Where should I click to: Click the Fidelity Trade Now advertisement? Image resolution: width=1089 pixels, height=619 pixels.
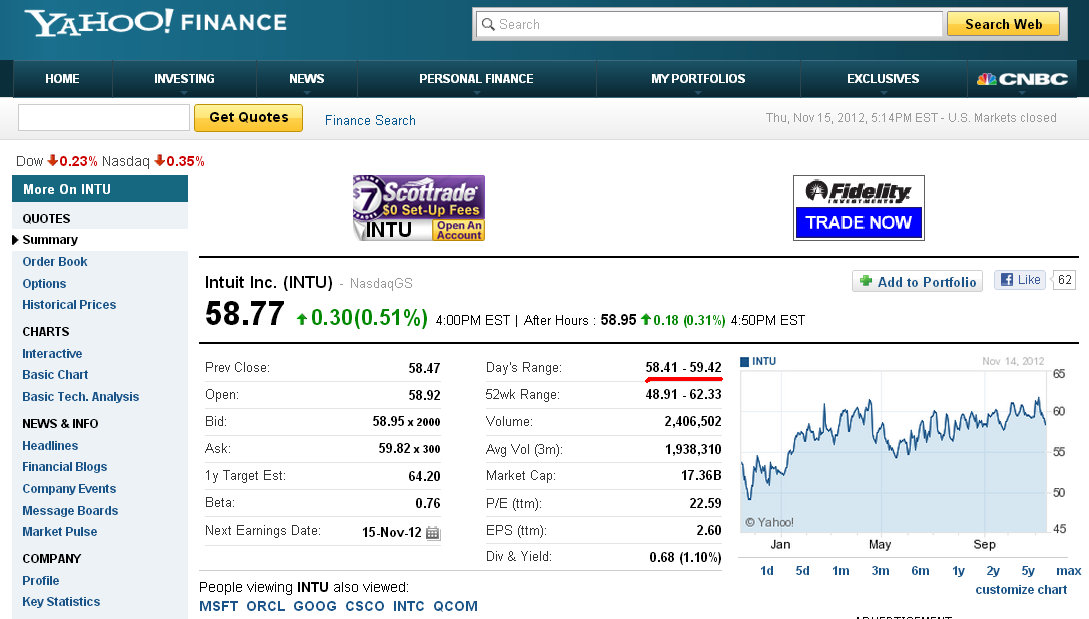click(858, 208)
